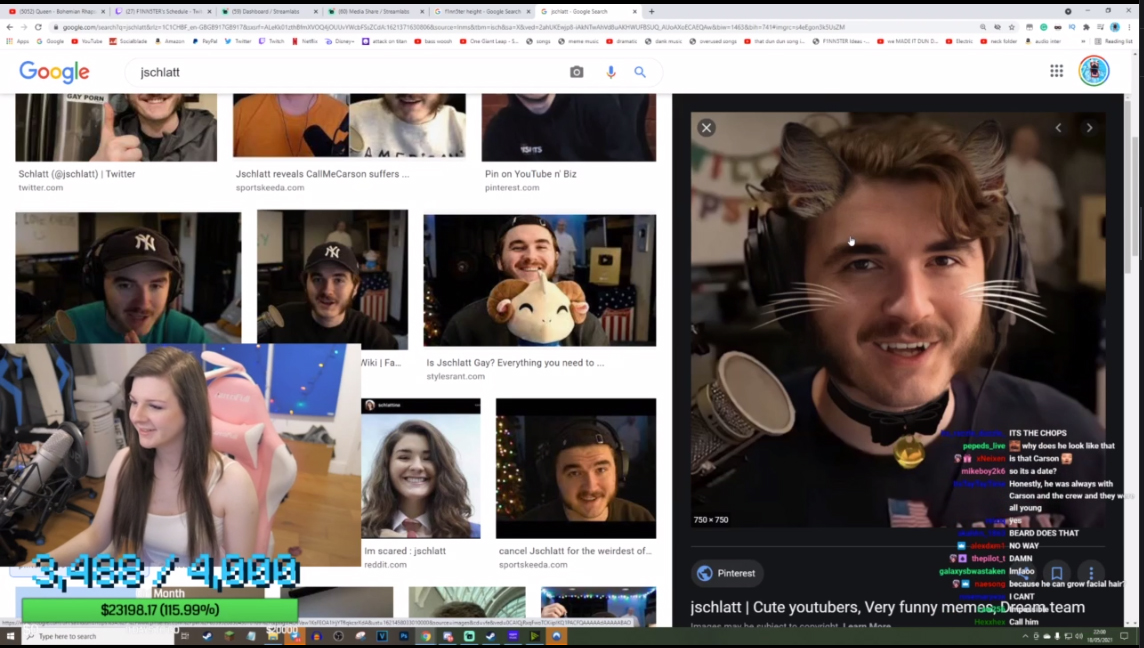This screenshot has height=648, width=1144.
Task: Open the PayPal bookmark
Action: tap(204, 42)
